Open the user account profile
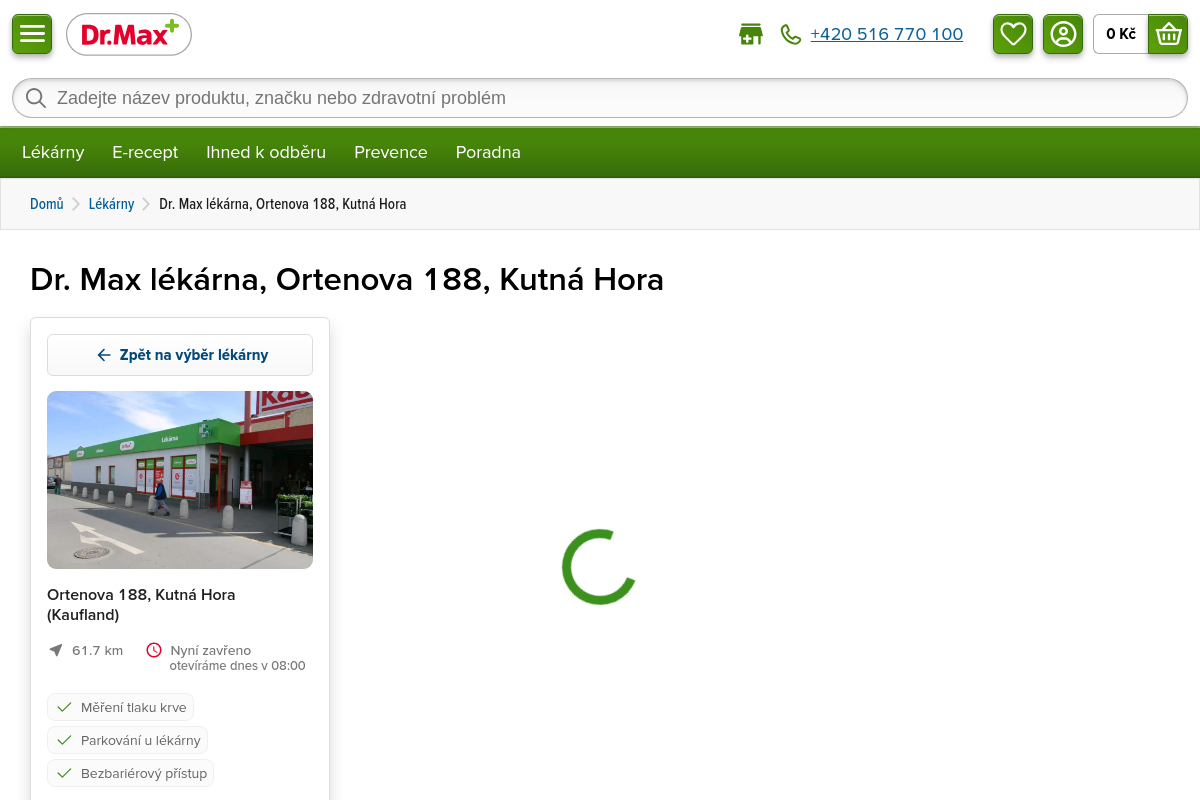This screenshot has height=800, width=1200. [1063, 34]
